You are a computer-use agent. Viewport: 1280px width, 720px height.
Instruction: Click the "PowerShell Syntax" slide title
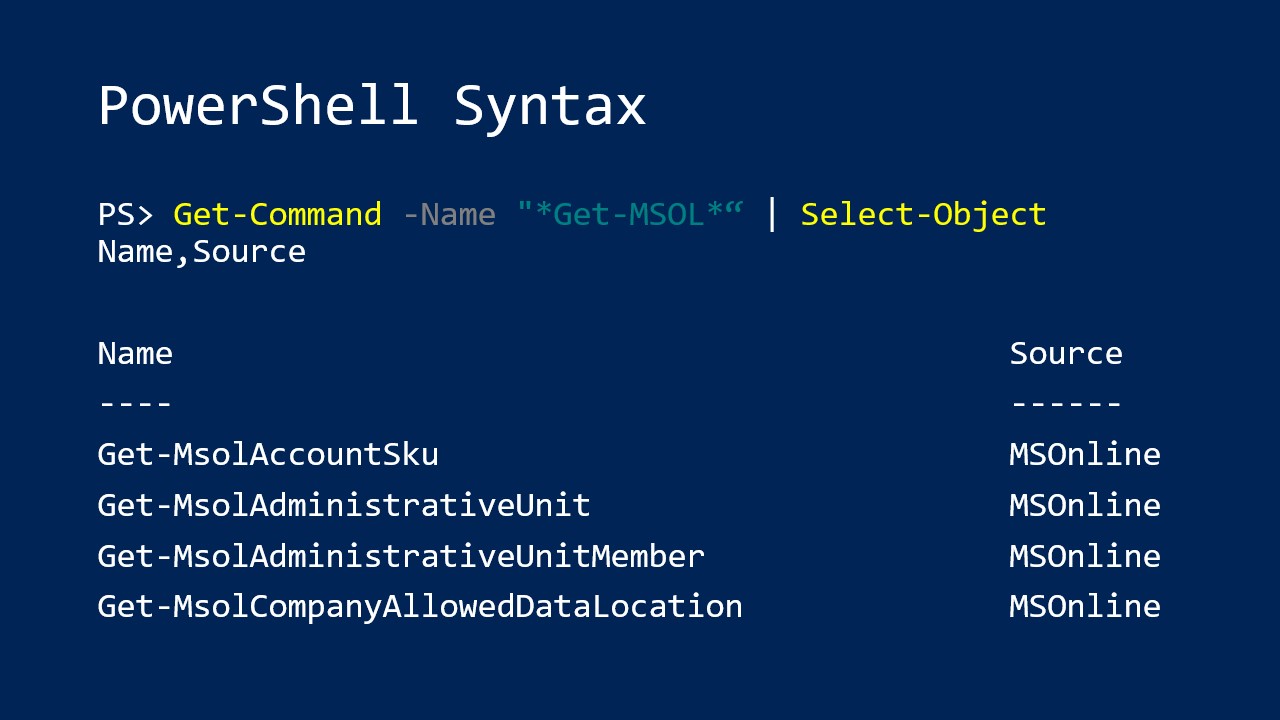[372, 106]
